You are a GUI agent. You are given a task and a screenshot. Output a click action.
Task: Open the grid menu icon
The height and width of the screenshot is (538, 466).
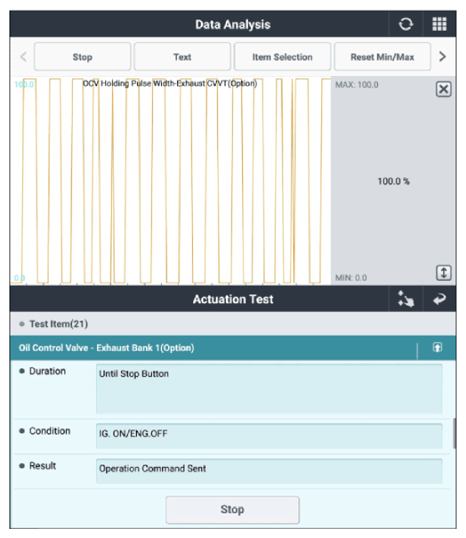point(439,24)
